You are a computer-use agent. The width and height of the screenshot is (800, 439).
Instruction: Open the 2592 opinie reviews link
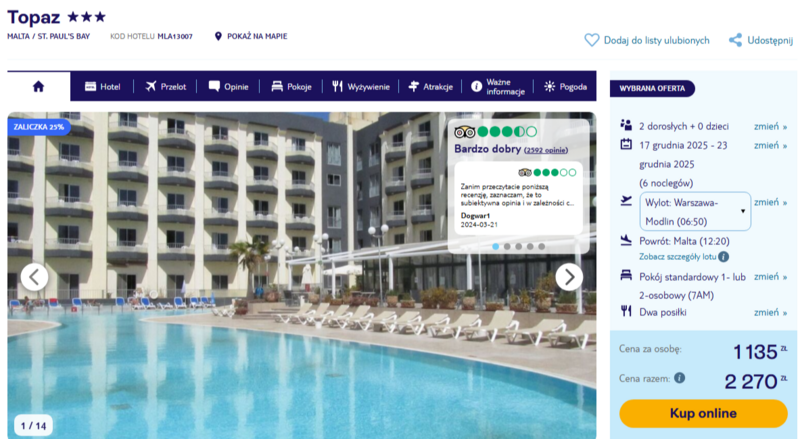[x=546, y=150]
